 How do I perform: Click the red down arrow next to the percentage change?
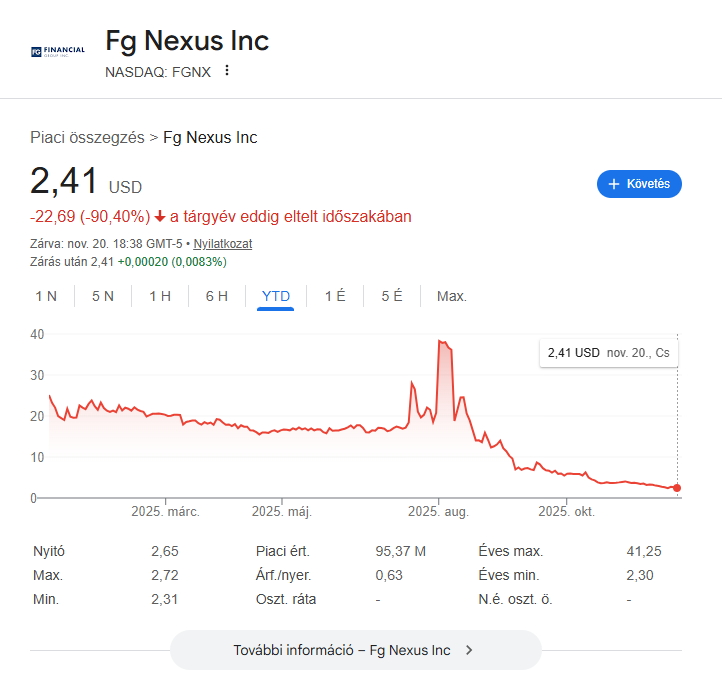tap(160, 216)
